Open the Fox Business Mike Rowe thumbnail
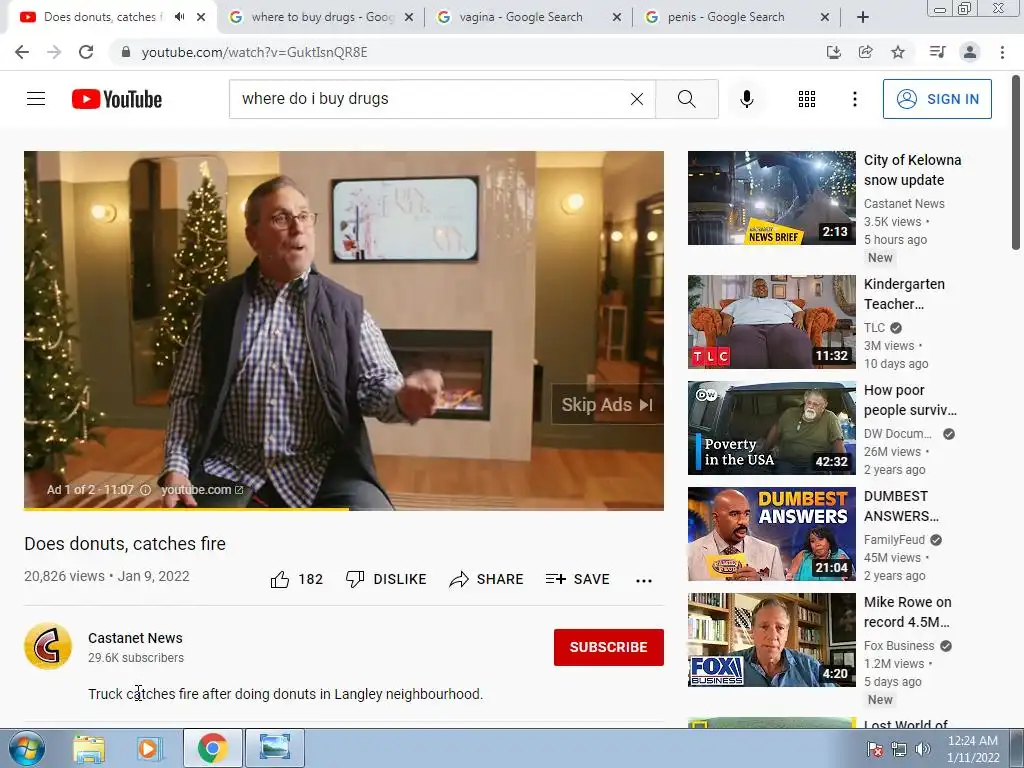 click(x=771, y=640)
